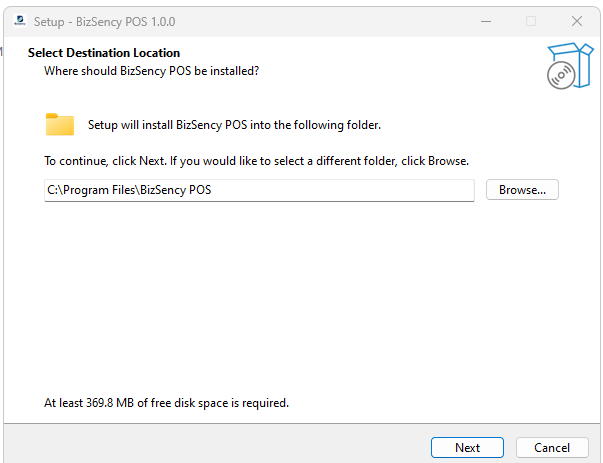Click 'Where should BizSency POS be installed?' text
This screenshot has width=603, height=463.
tap(152, 71)
